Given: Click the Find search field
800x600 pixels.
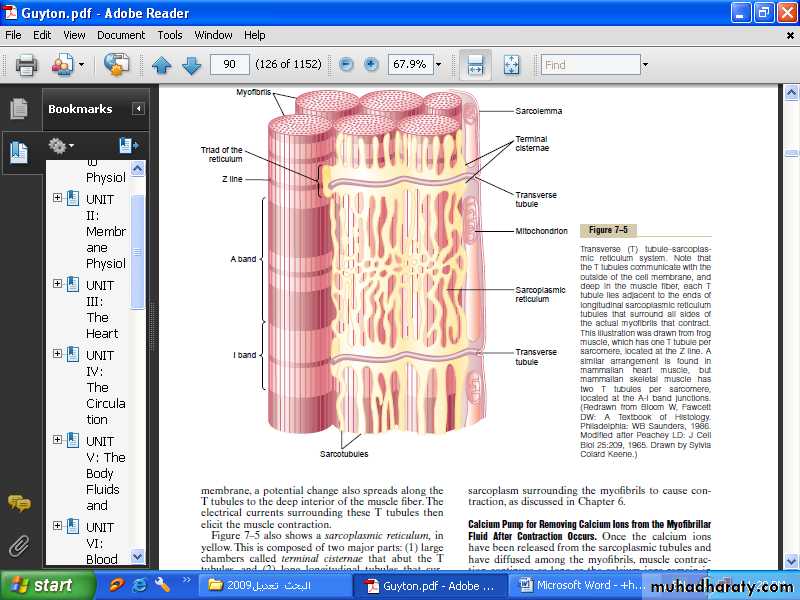Looking at the screenshot, I should (x=590, y=65).
